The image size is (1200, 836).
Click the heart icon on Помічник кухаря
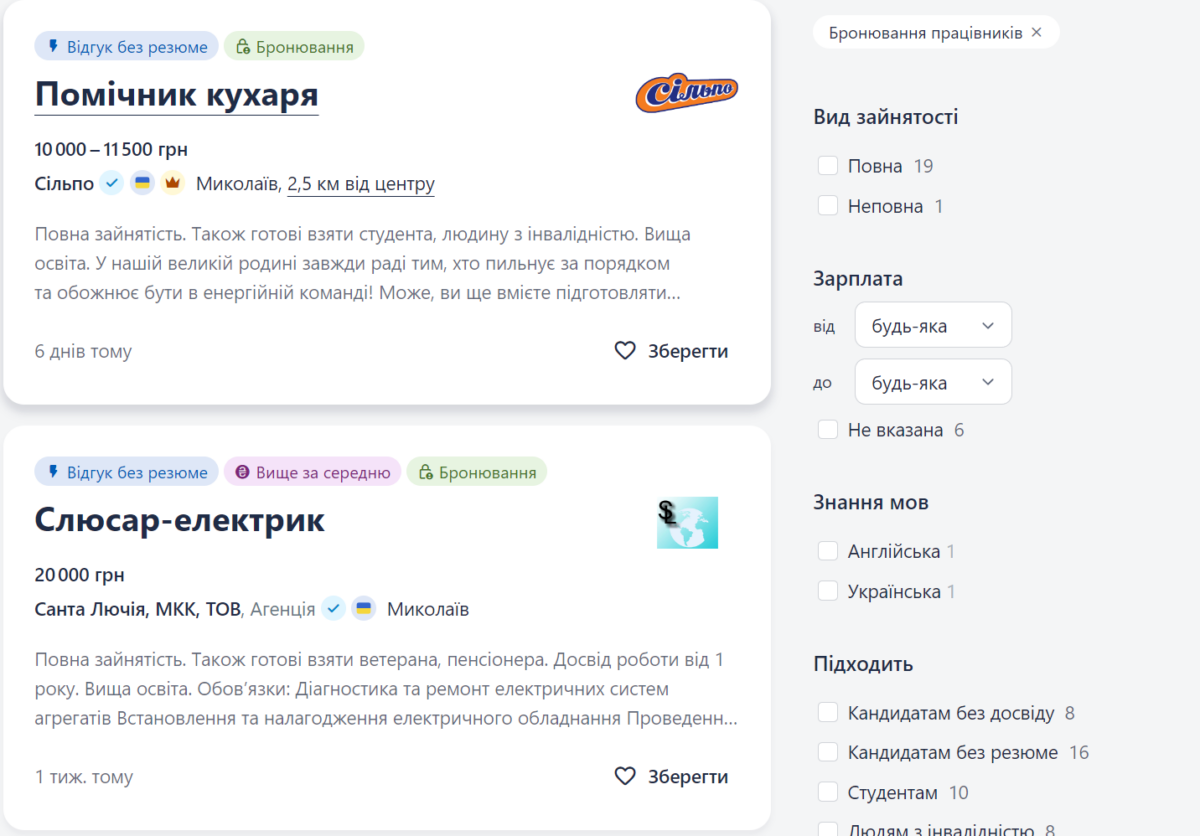(625, 351)
